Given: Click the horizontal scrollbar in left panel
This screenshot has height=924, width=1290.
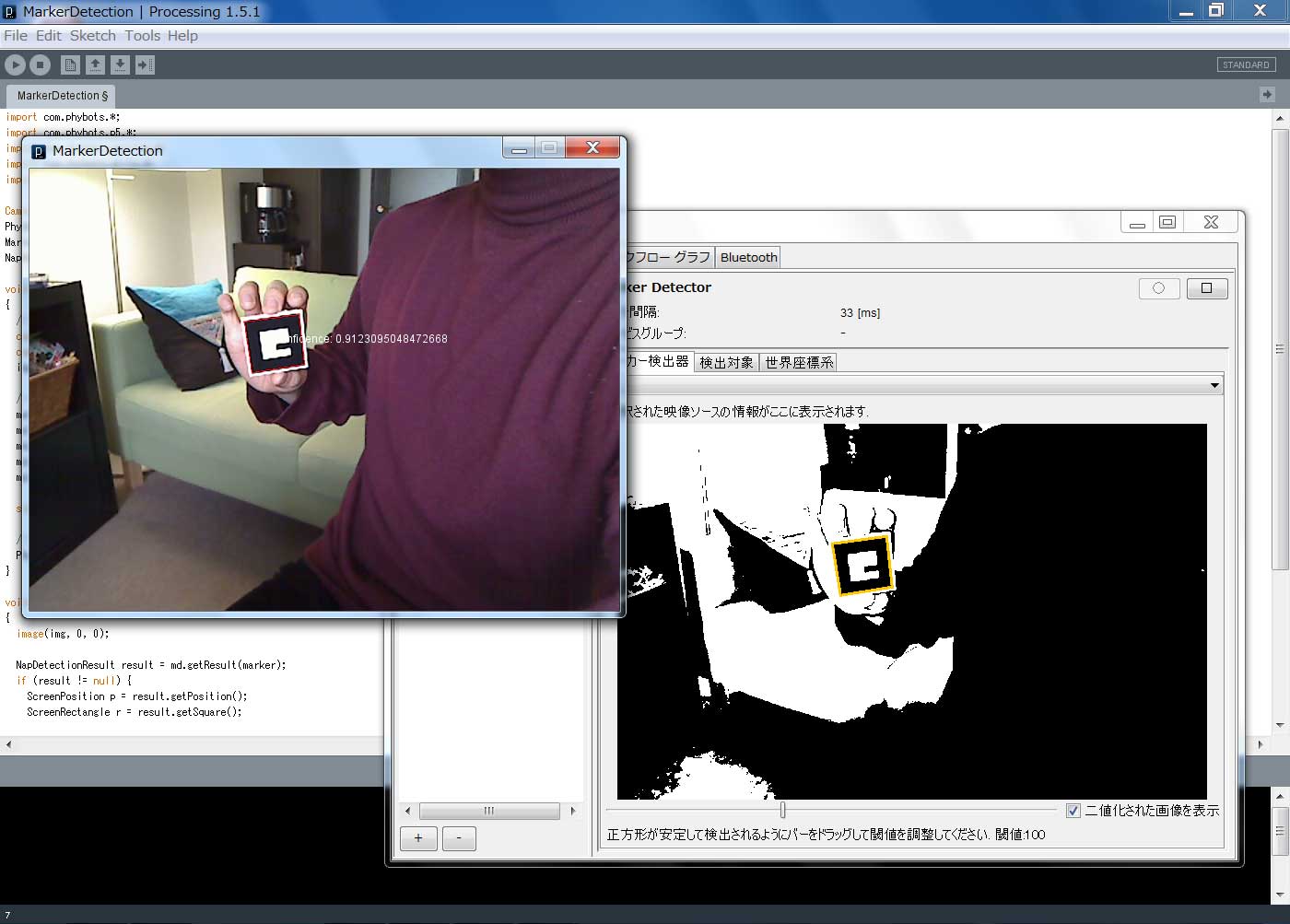Looking at the screenshot, I should click(x=489, y=811).
